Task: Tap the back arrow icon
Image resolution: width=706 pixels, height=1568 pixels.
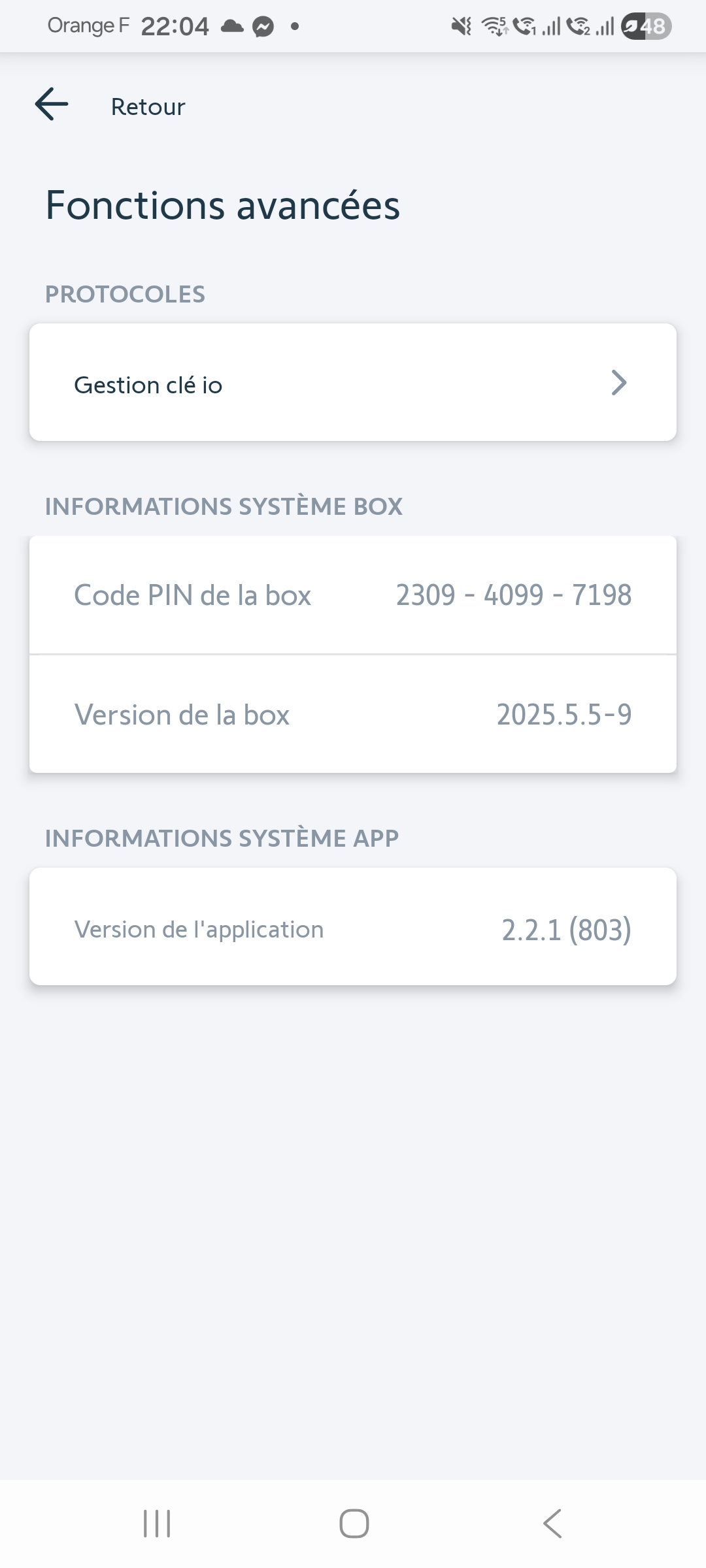Action: tap(52, 105)
